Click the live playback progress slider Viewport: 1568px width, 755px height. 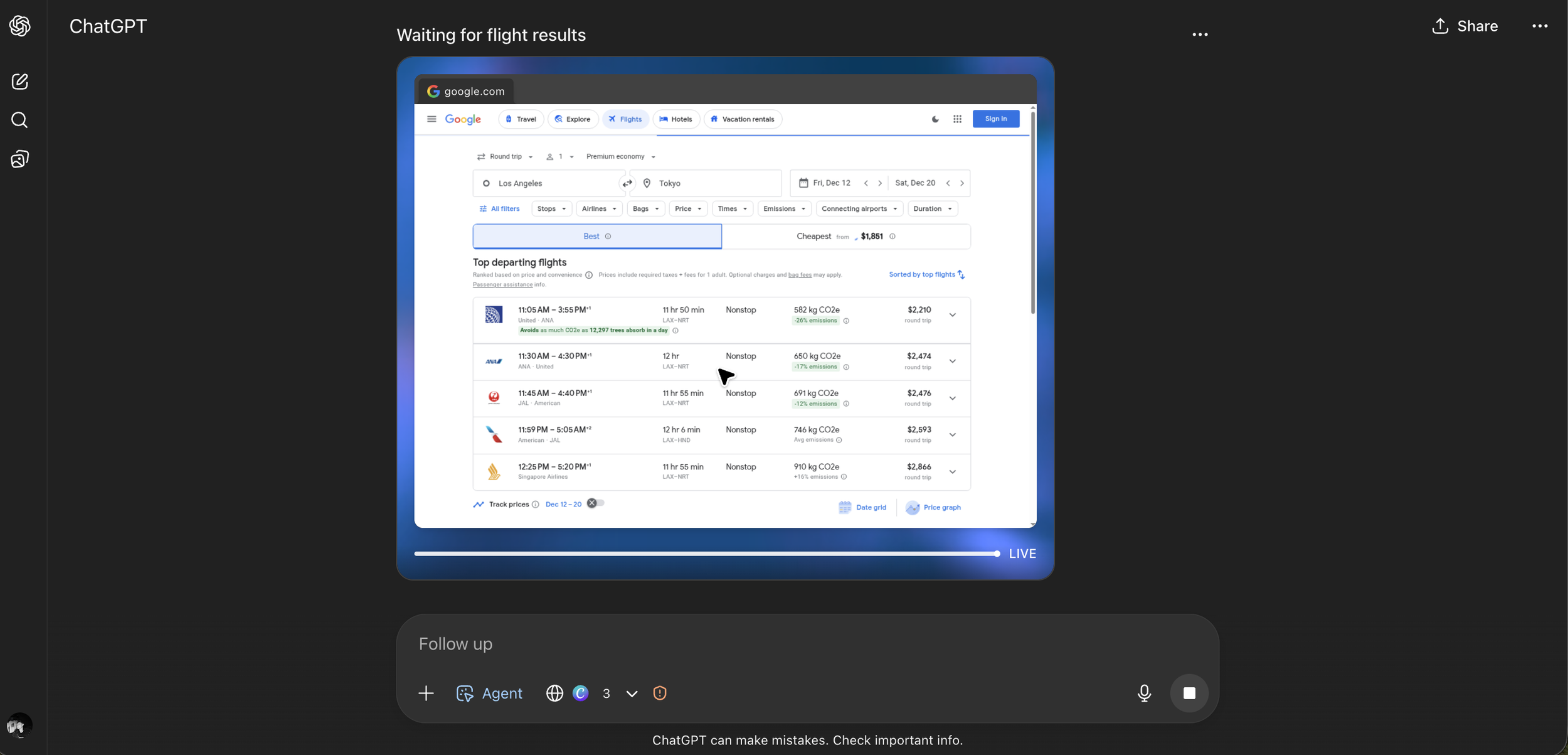705,554
